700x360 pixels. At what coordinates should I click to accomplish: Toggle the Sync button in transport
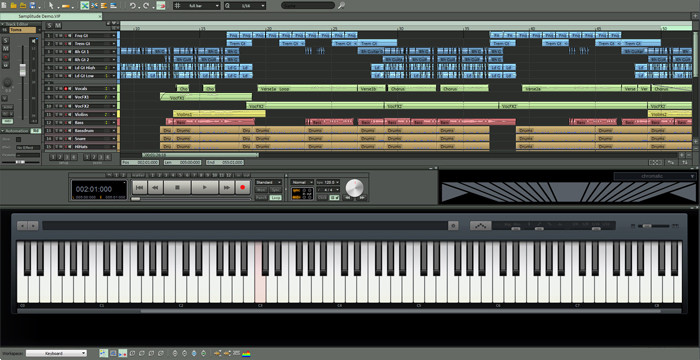[x=275, y=189]
